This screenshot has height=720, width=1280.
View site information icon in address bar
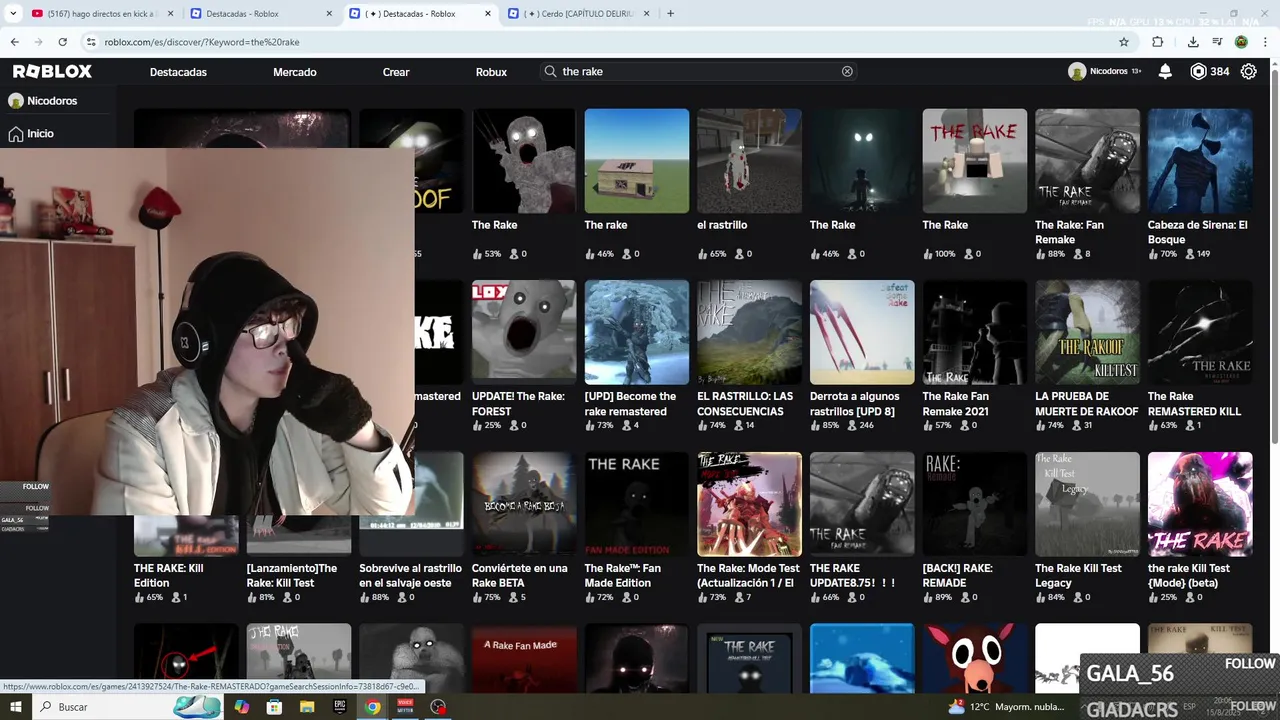pyautogui.click(x=91, y=42)
